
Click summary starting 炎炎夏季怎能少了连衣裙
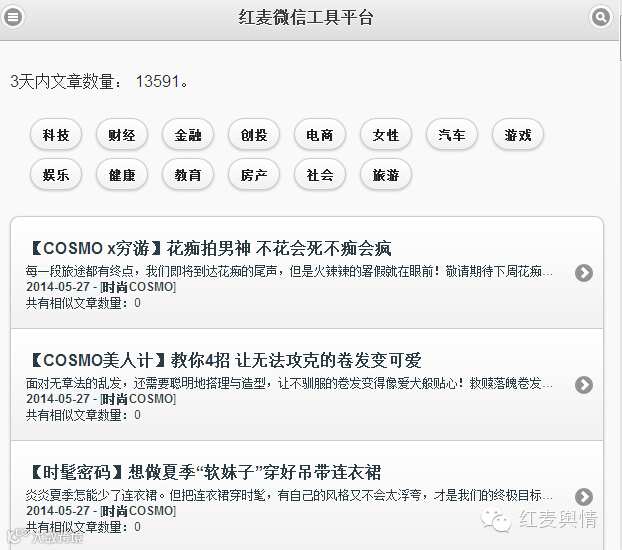click(289, 495)
